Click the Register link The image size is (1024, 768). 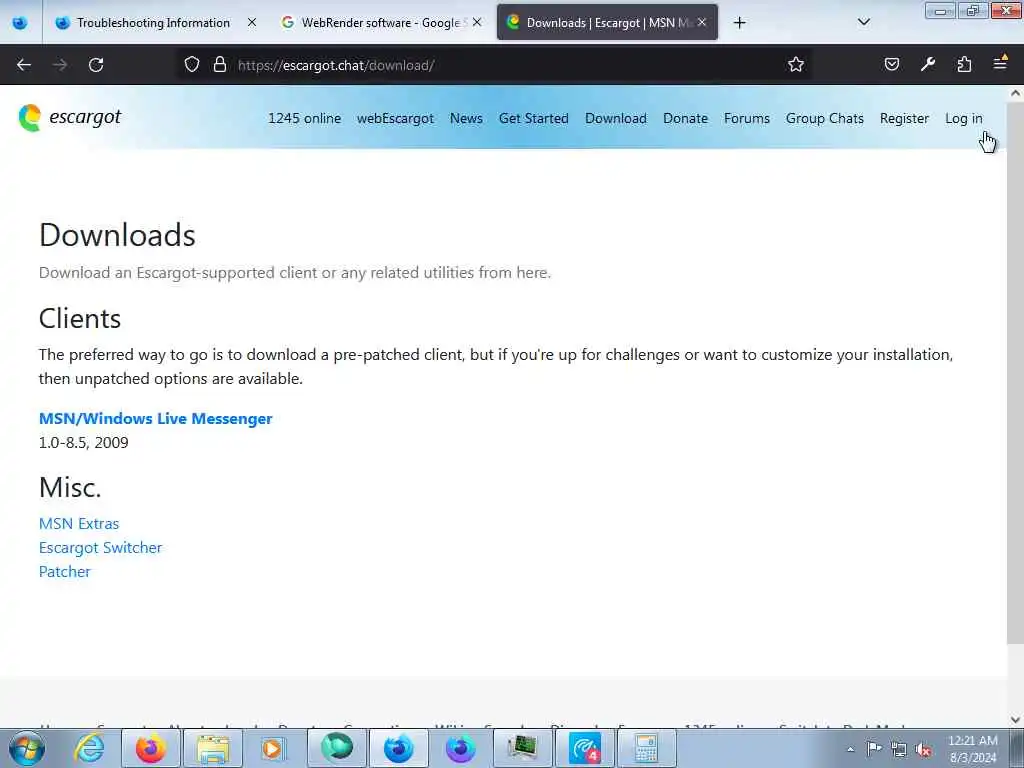pyautogui.click(x=904, y=118)
